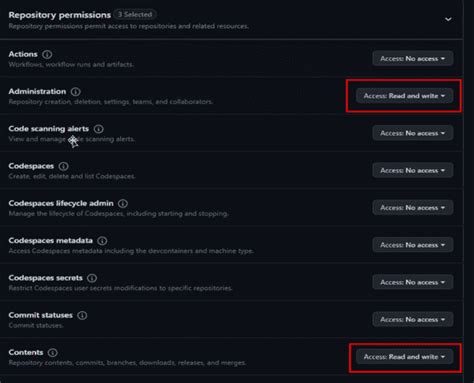Viewport: 474px width, 383px height.
Task: Change the Codespaces access level dropdown
Action: point(413,171)
